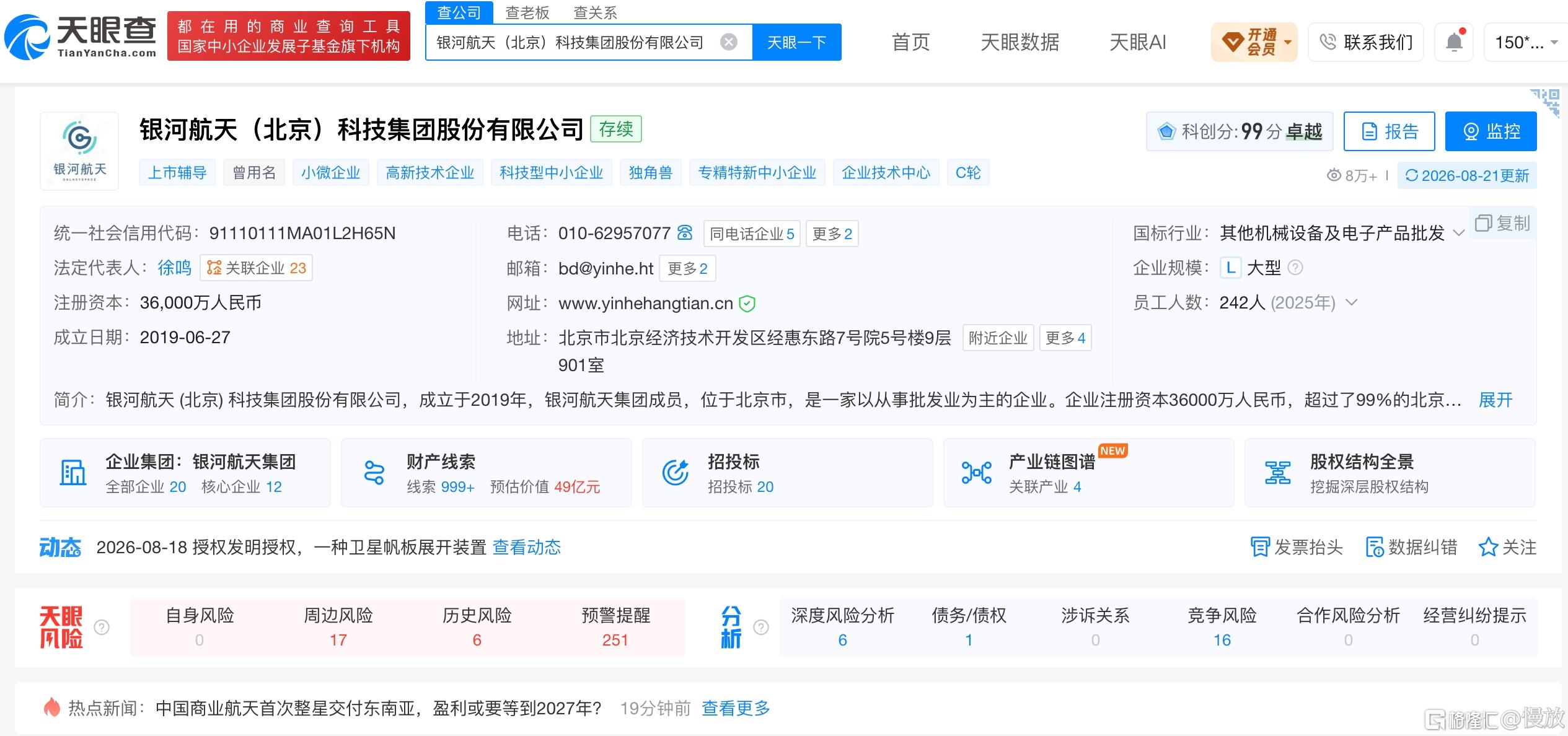Click the 曾用名 tag
Screen dimensions: 1568x736
pos(254,172)
